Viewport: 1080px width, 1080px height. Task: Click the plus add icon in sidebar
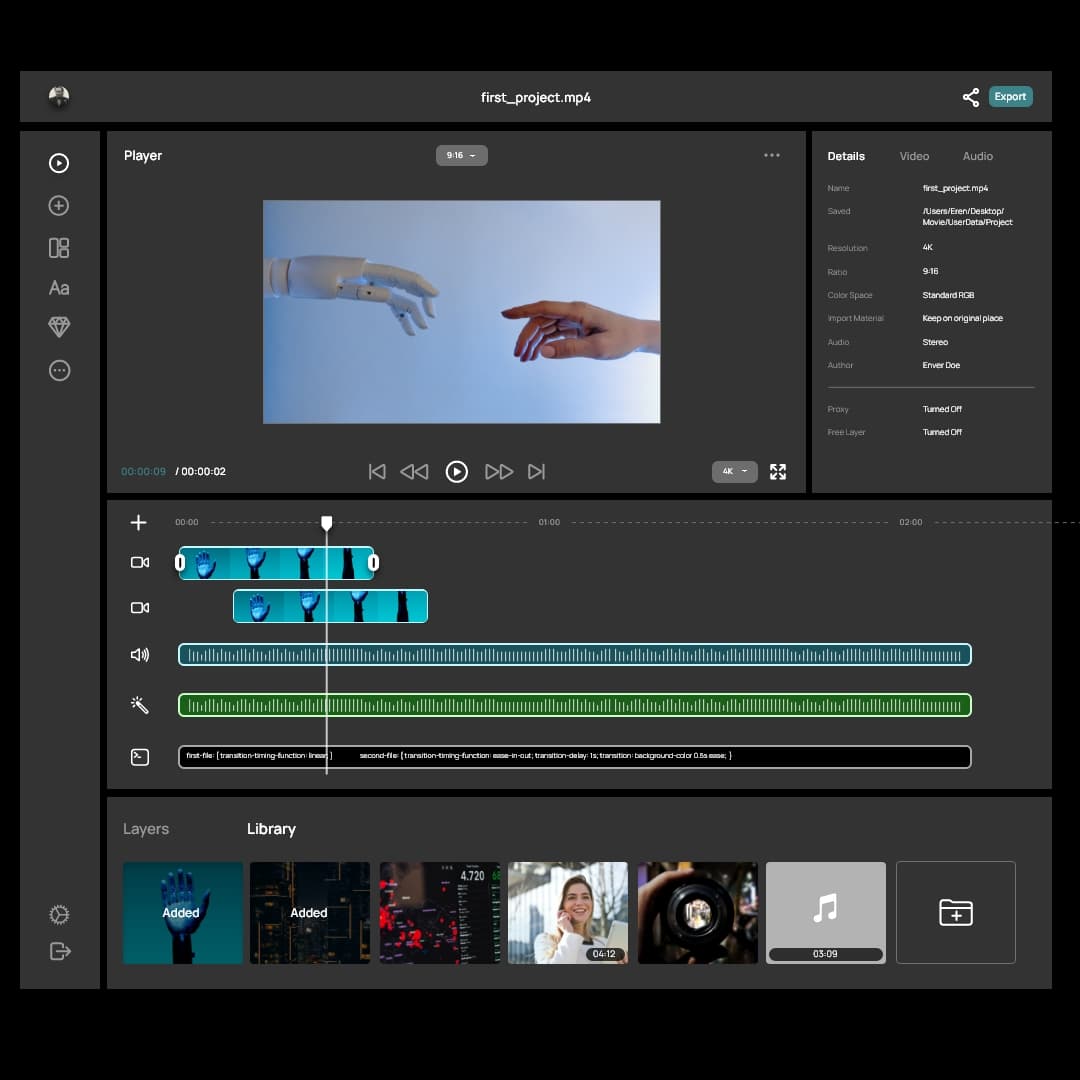click(59, 205)
